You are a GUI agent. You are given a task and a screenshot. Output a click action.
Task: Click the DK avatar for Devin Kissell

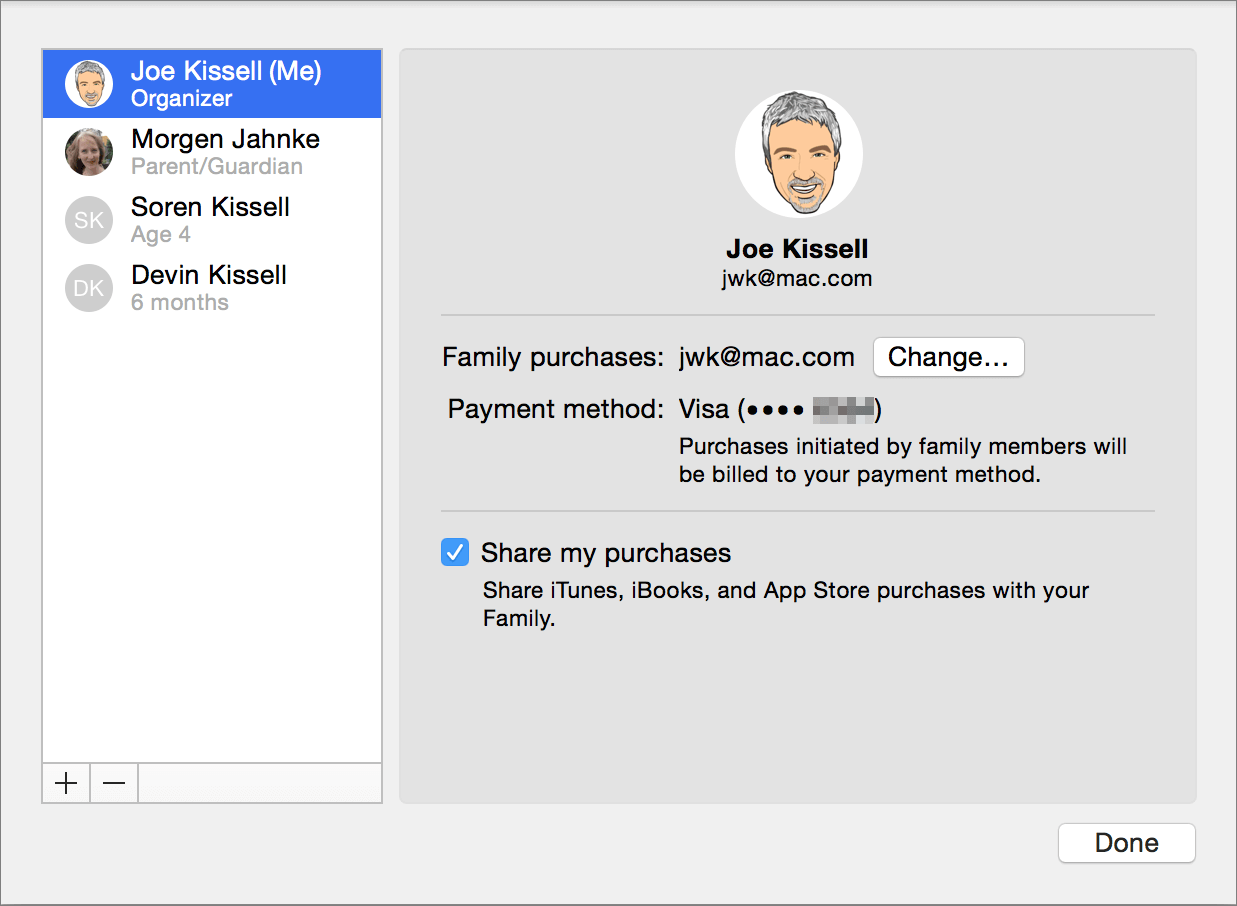pyautogui.click(x=88, y=287)
